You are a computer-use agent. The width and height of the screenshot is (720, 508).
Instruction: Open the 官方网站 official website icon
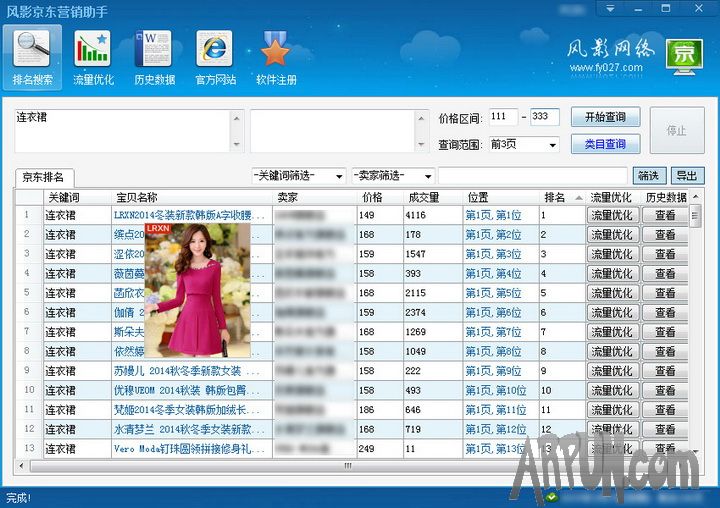coord(215,56)
